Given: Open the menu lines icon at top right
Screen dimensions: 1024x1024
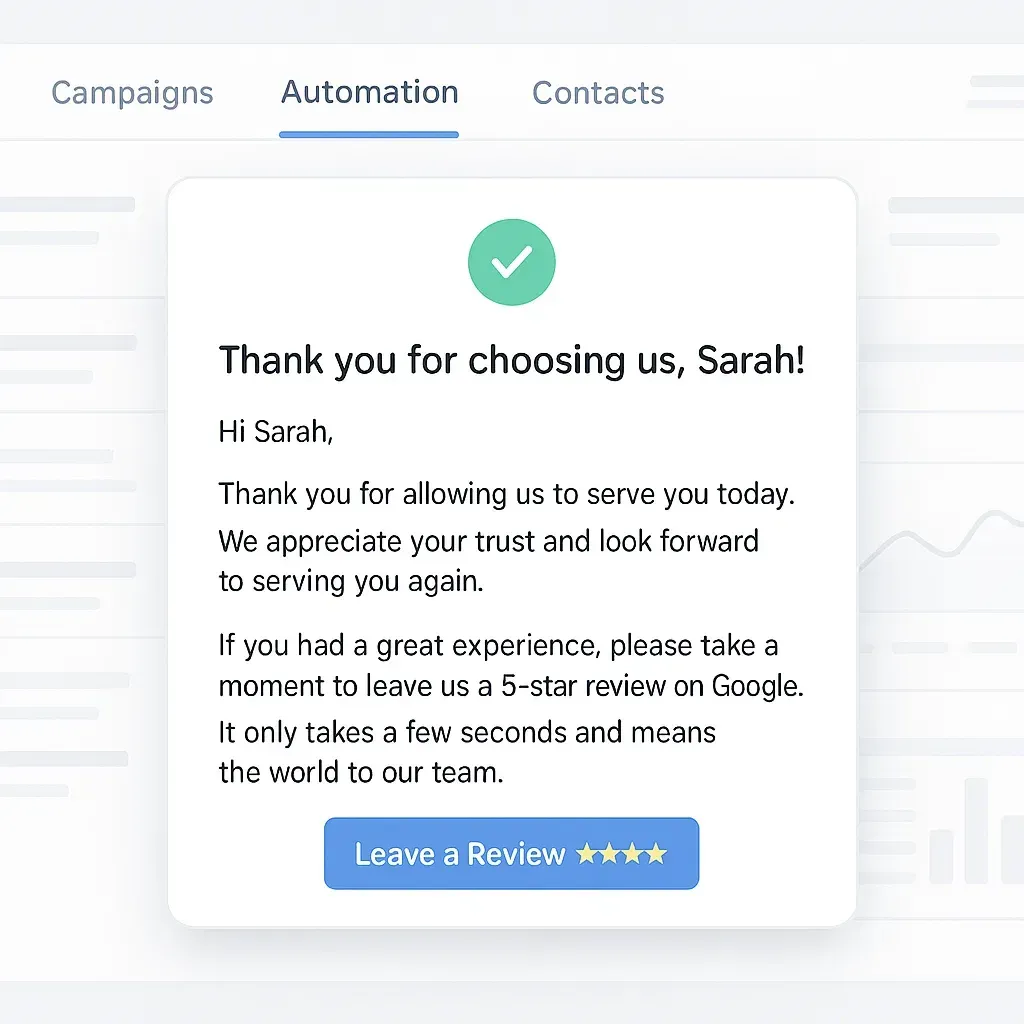Looking at the screenshot, I should pos(997,92).
